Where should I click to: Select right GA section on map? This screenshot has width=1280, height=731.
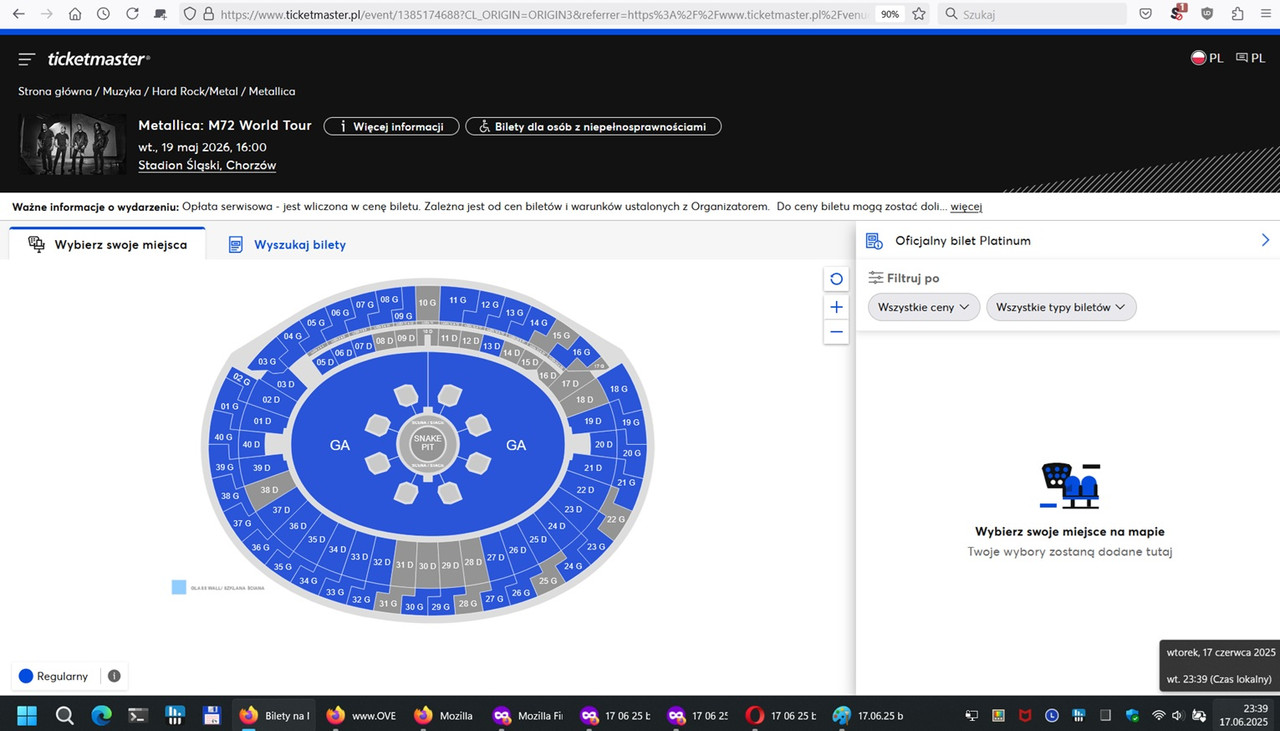click(x=516, y=445)
